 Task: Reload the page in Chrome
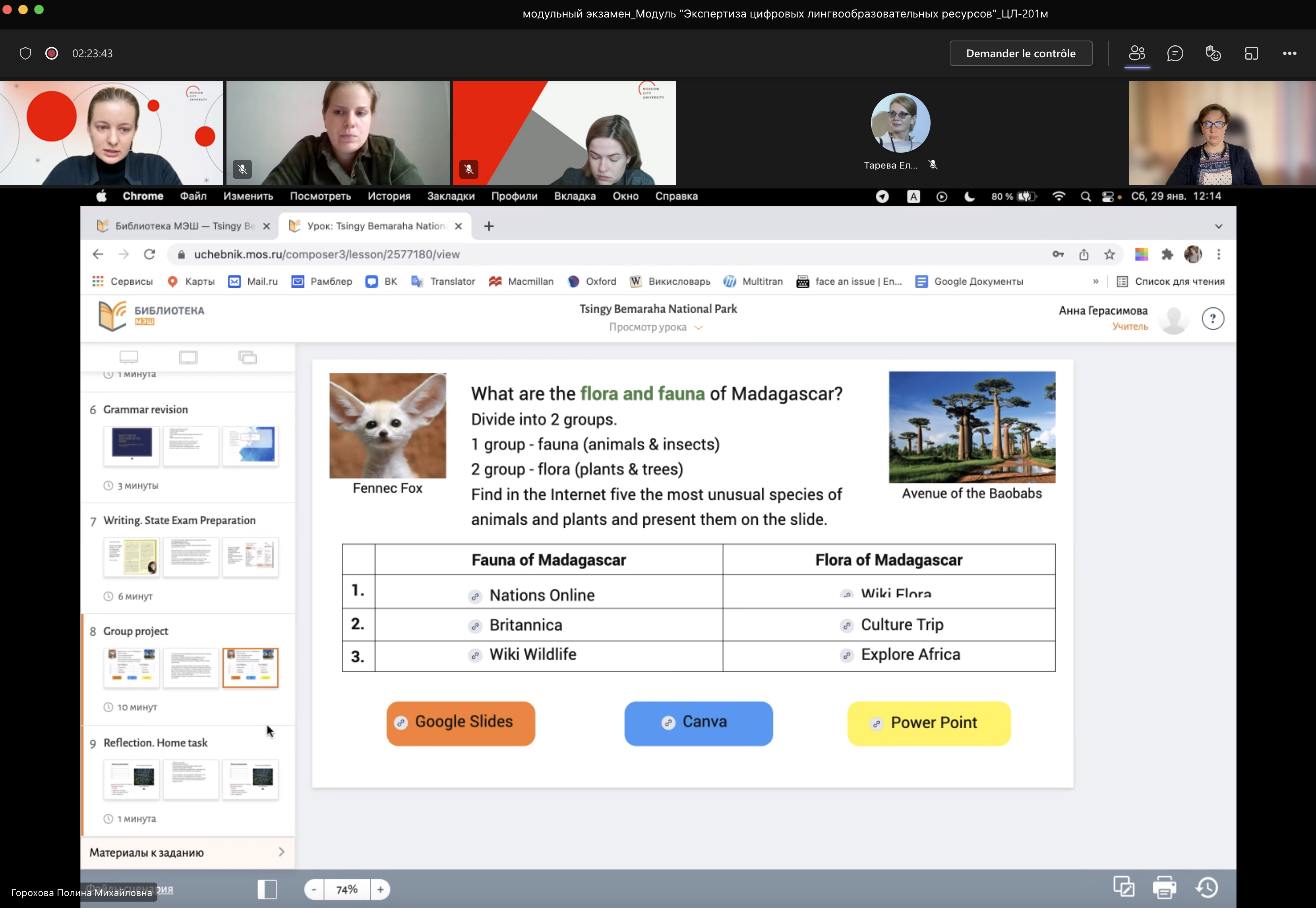pyautogui.click(x=149, y=254)
